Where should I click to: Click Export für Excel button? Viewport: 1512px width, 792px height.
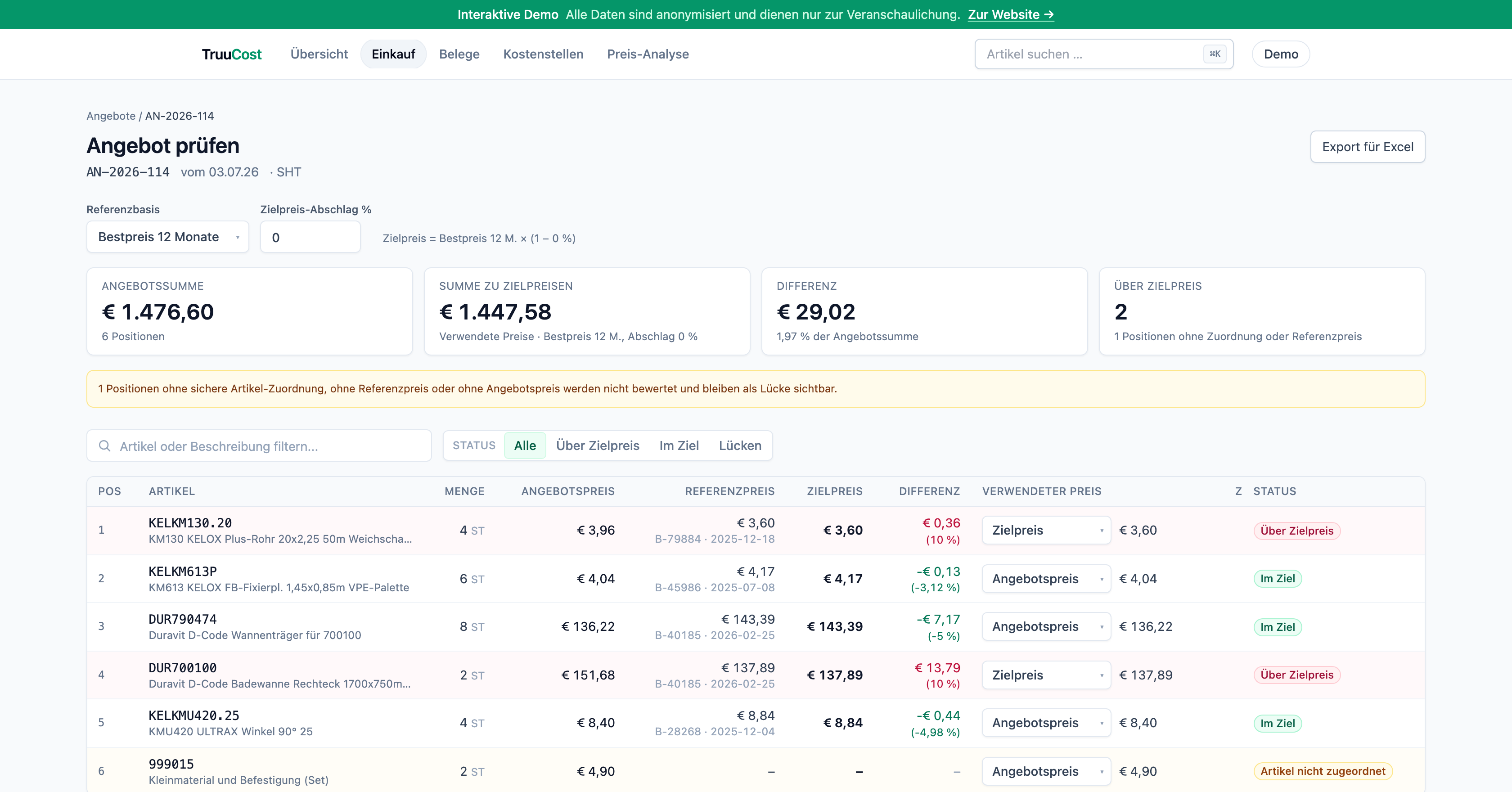[x=1367, y=147]
